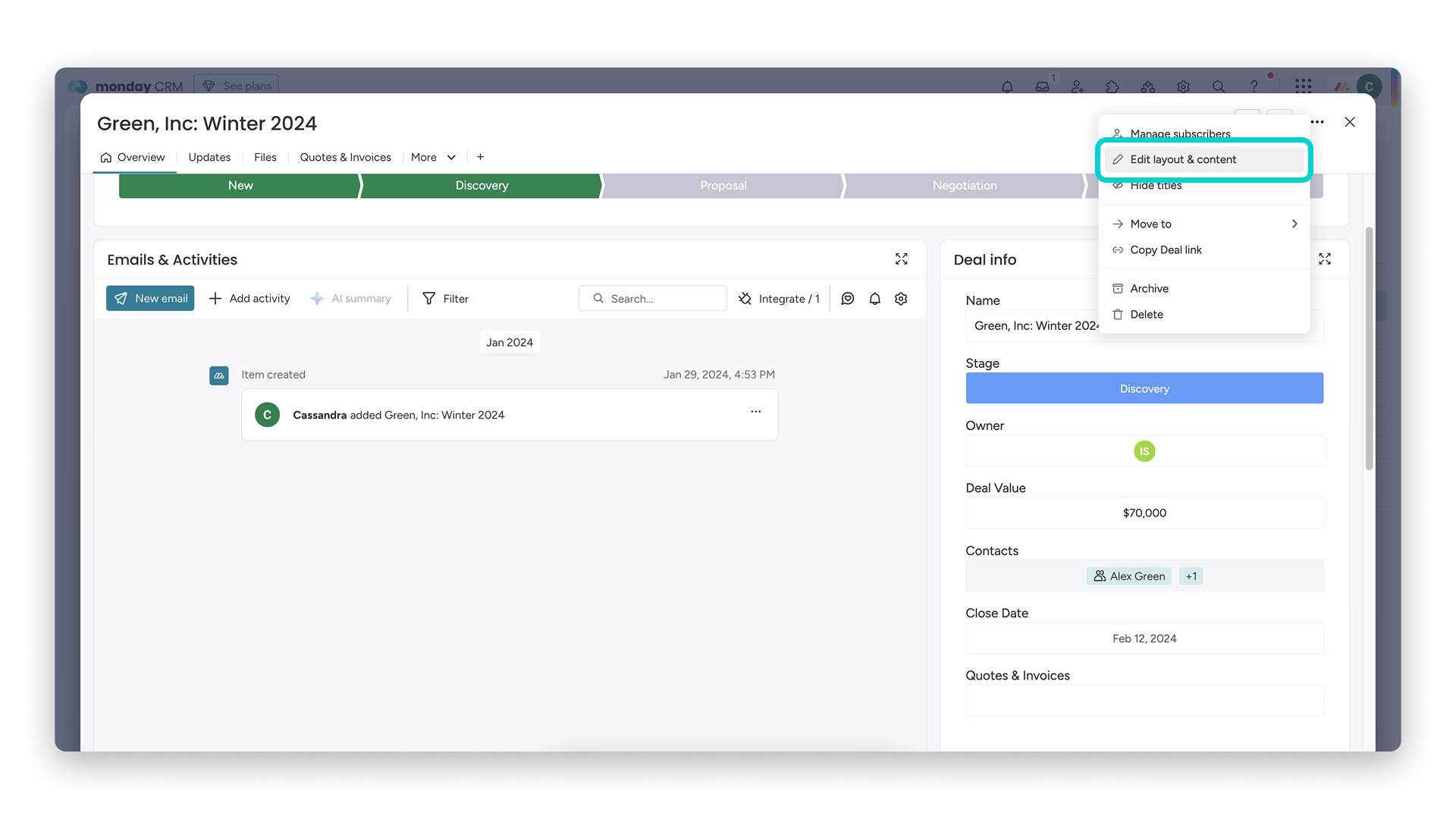Screen dimensions: 1456x819
Task: Open the apps puzzle icon
Action: click(x=1112, y=86)
